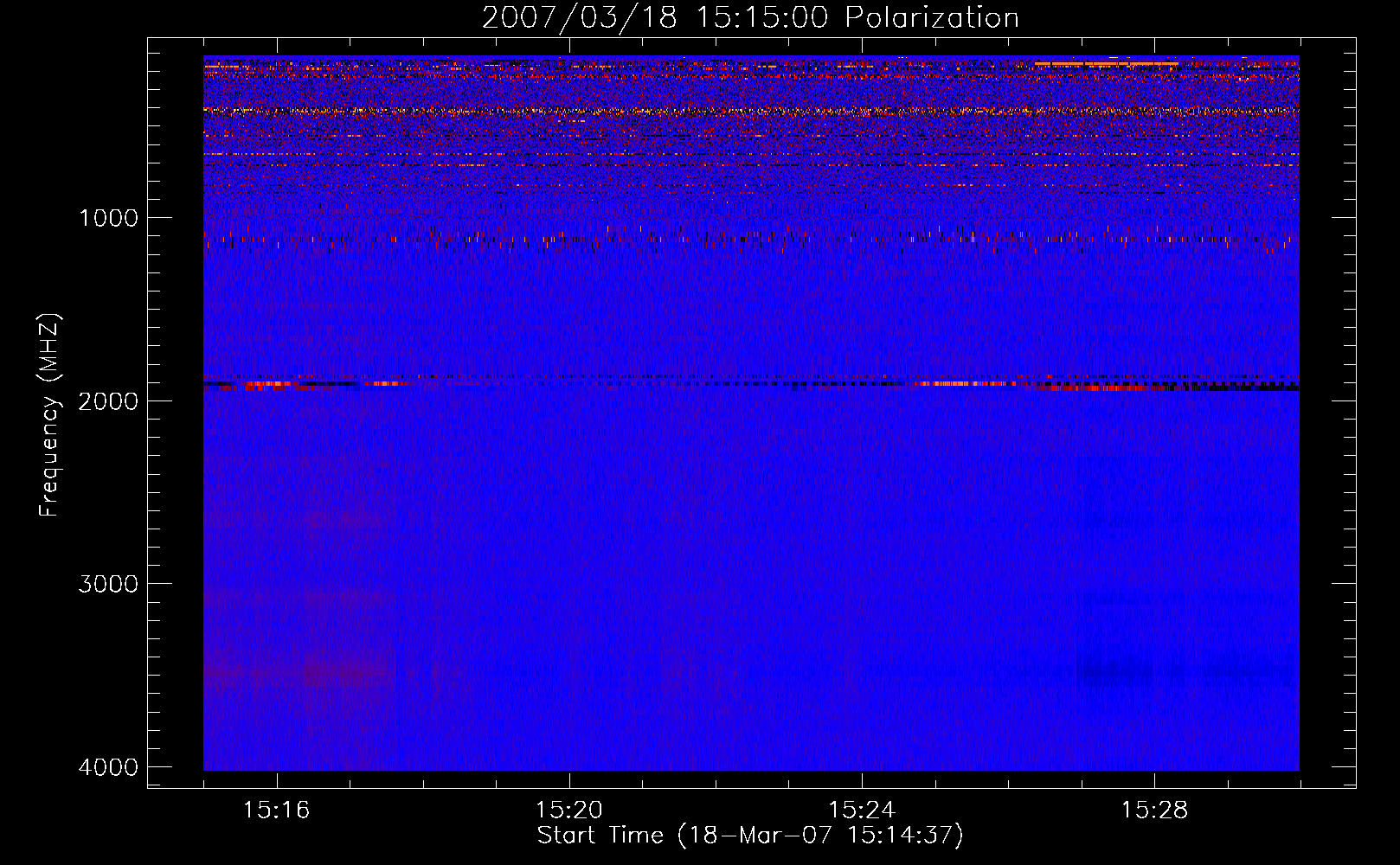
Task: Click the '15:20' time tick label
Action: [x=568, y=810]
